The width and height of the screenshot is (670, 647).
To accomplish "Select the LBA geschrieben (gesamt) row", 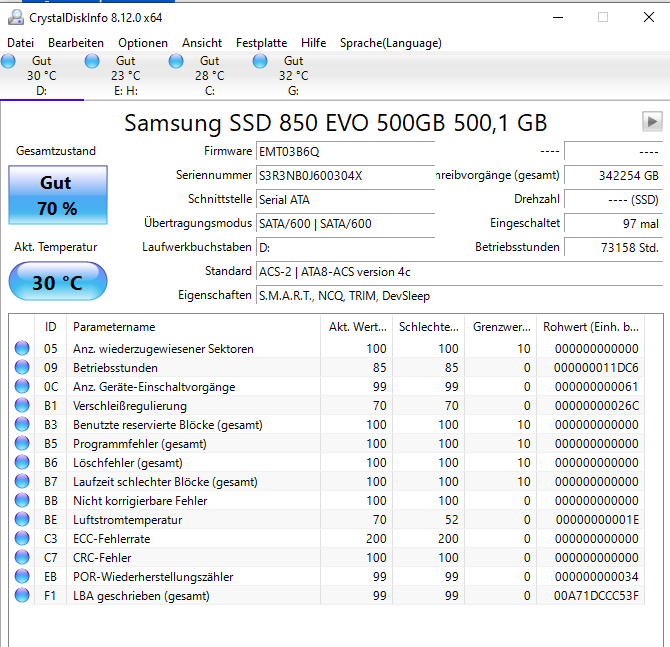I will (x=327, y=596).
